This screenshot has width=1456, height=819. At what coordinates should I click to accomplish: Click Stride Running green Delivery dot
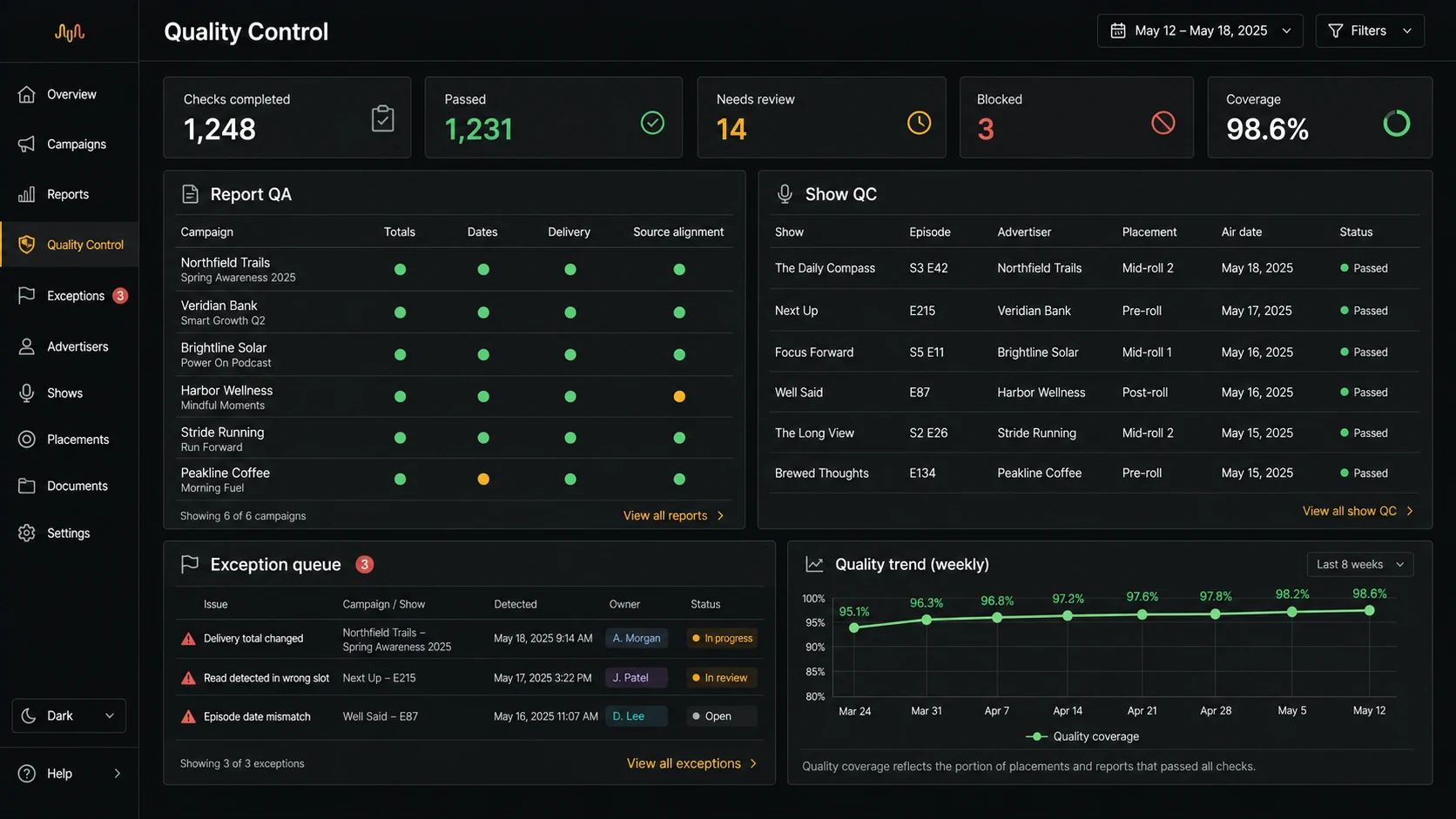570,439
